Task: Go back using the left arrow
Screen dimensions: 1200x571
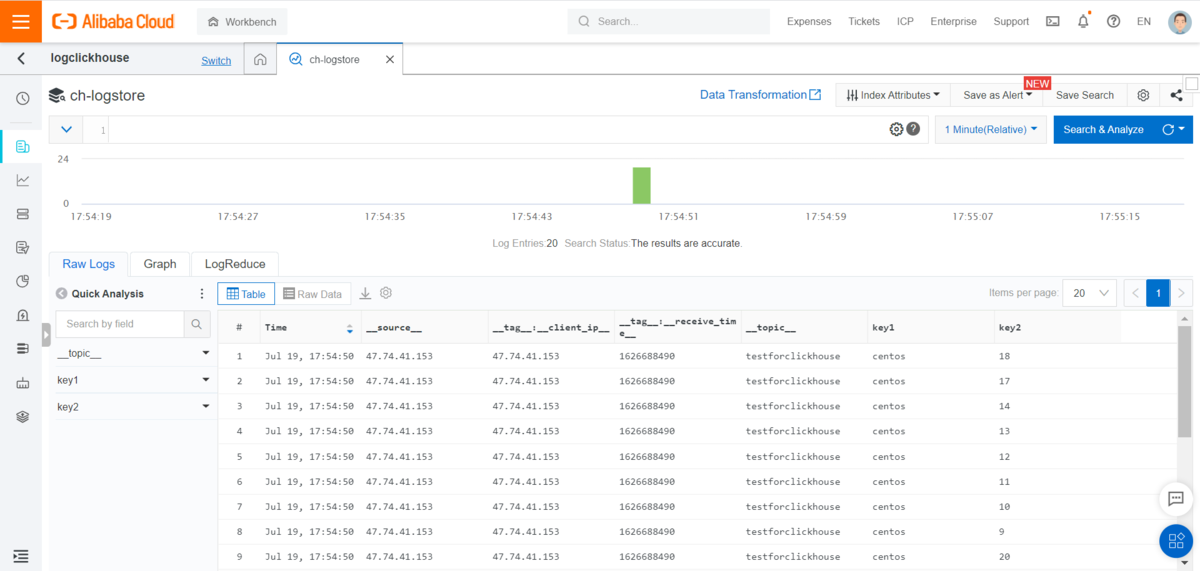Action: tap(21, 59)
